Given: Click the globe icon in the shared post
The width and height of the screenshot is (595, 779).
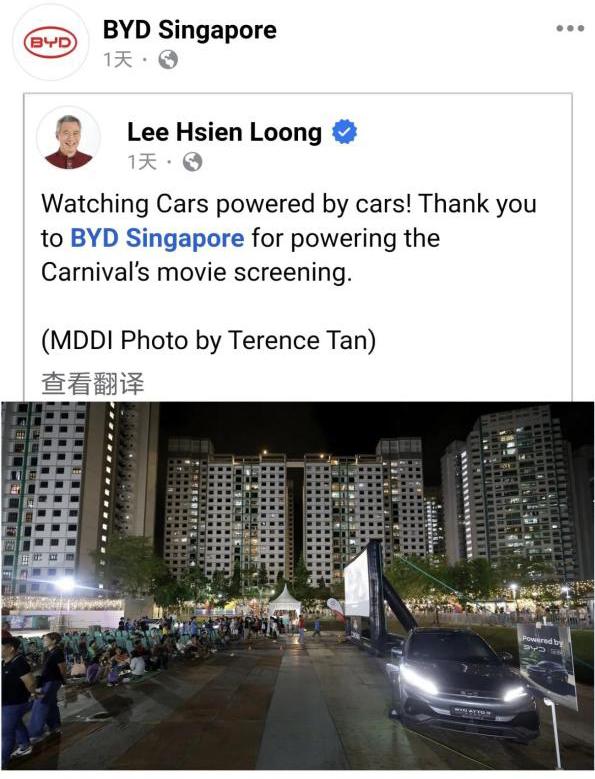Looking at the screenshot, I should click(192, 162).
